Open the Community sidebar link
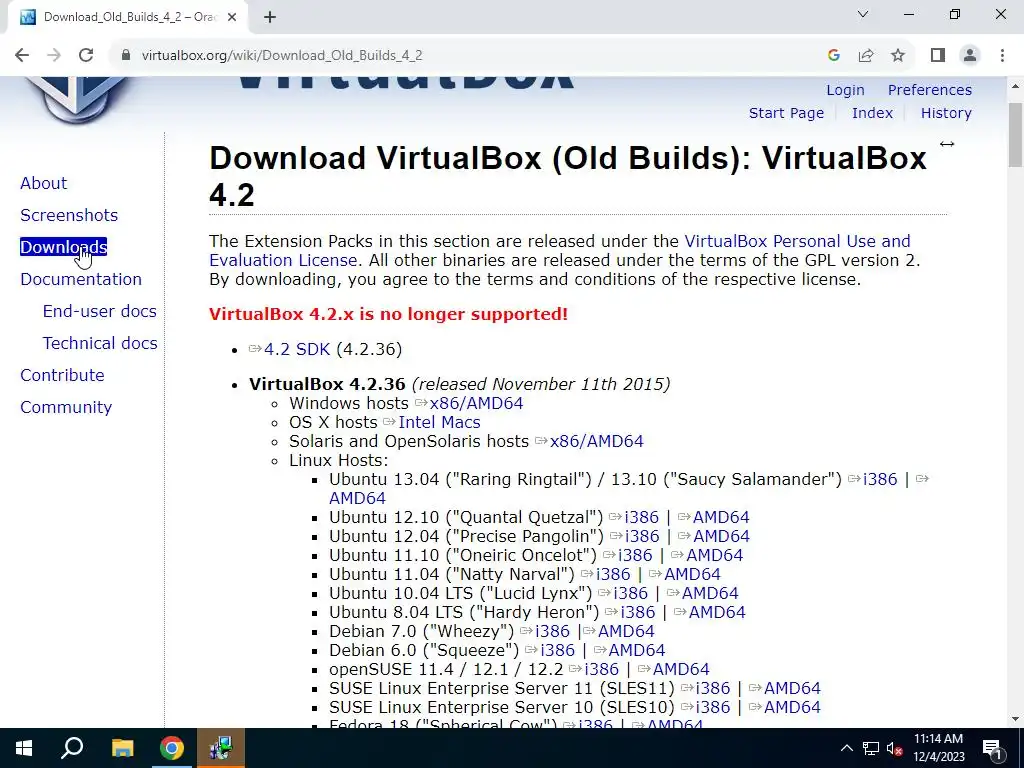The width and height of the screenshot is (1024, 768). [x=66, y=407]
